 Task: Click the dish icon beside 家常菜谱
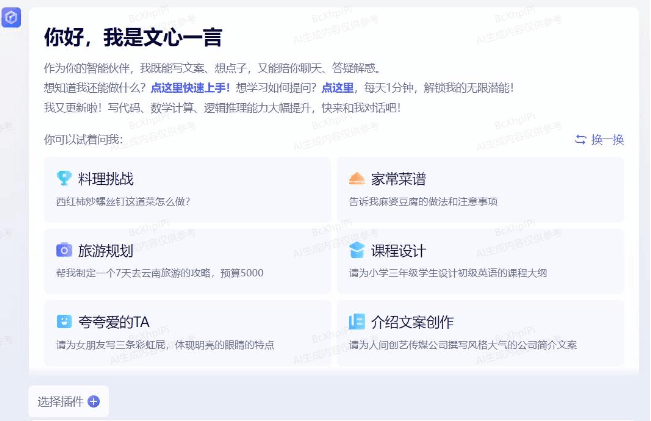357,179
